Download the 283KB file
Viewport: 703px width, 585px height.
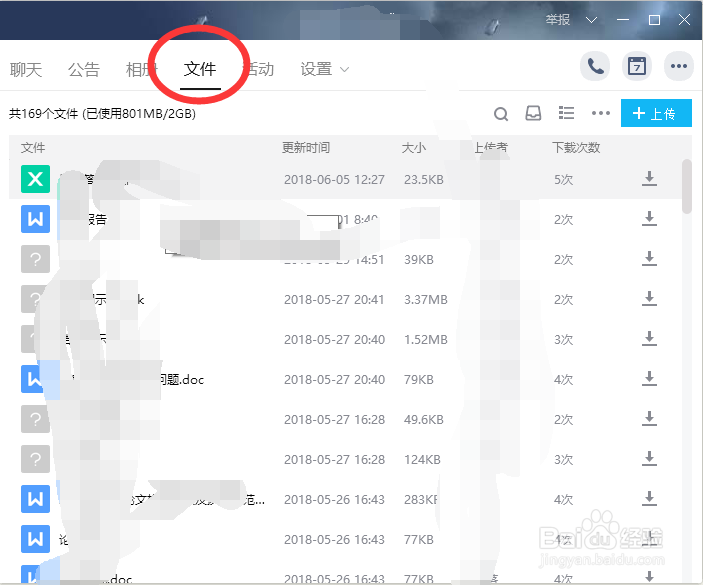pos(649,498)
